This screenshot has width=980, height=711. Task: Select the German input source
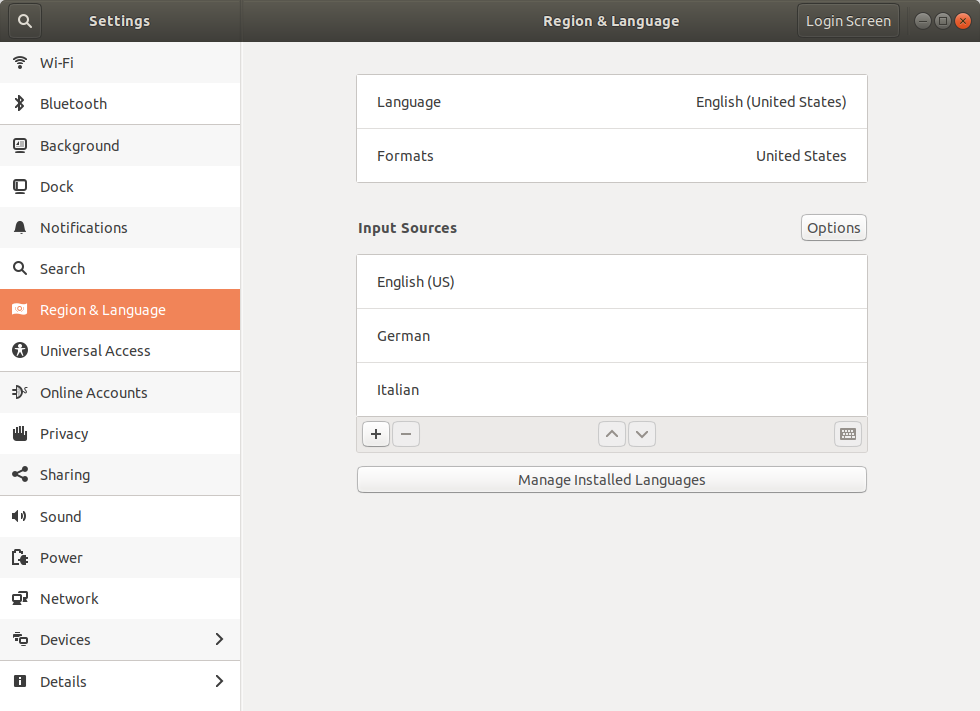tap(611, 336)
